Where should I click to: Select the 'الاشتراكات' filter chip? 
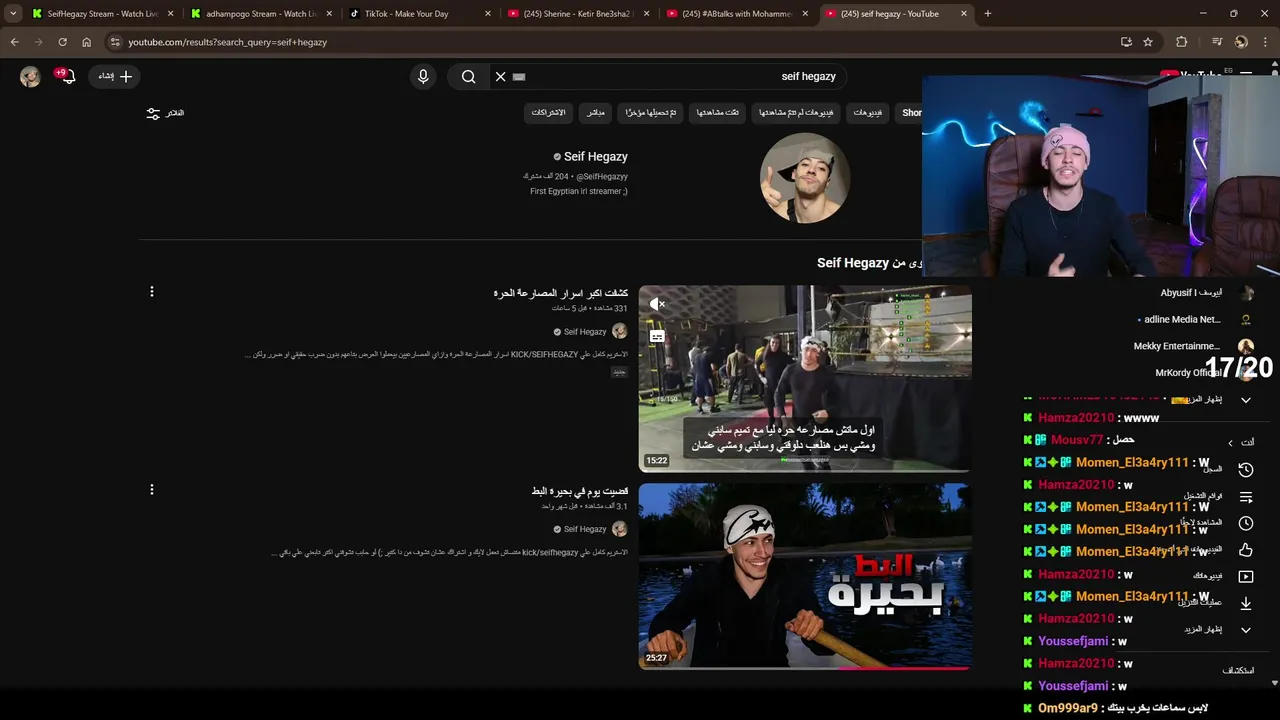click(548, 113)
